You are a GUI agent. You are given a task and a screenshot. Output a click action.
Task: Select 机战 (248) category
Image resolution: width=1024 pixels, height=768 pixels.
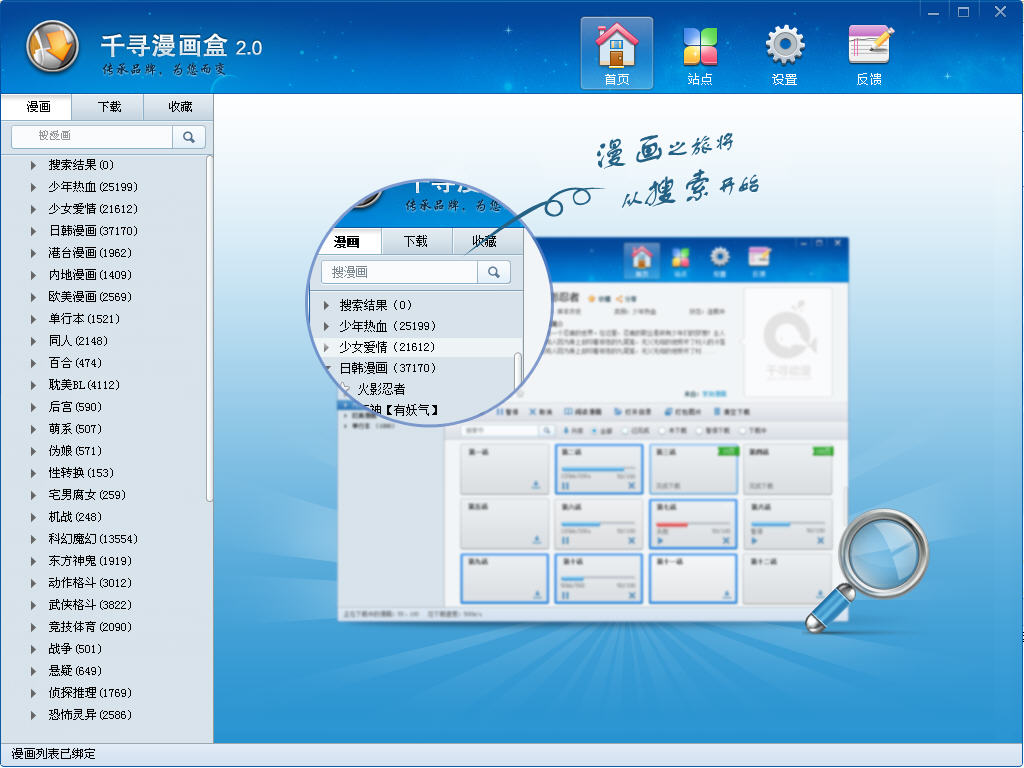click(75, 517)
